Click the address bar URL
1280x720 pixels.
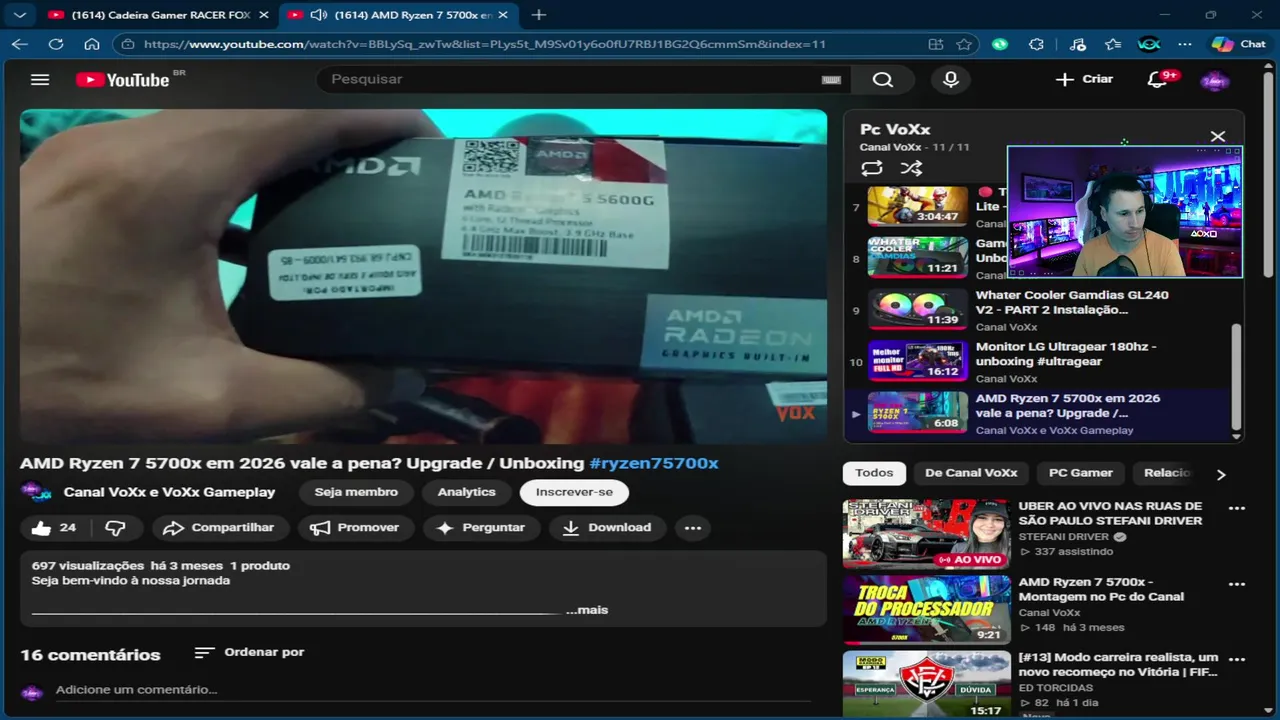[484, 44]
